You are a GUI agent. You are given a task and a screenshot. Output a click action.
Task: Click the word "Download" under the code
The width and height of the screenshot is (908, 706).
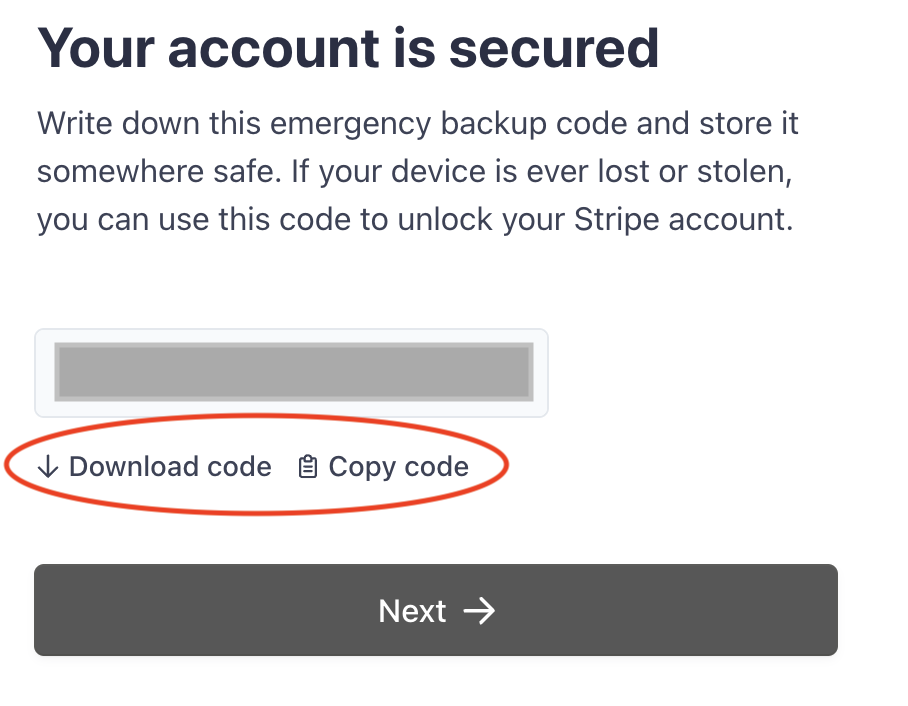133,467
